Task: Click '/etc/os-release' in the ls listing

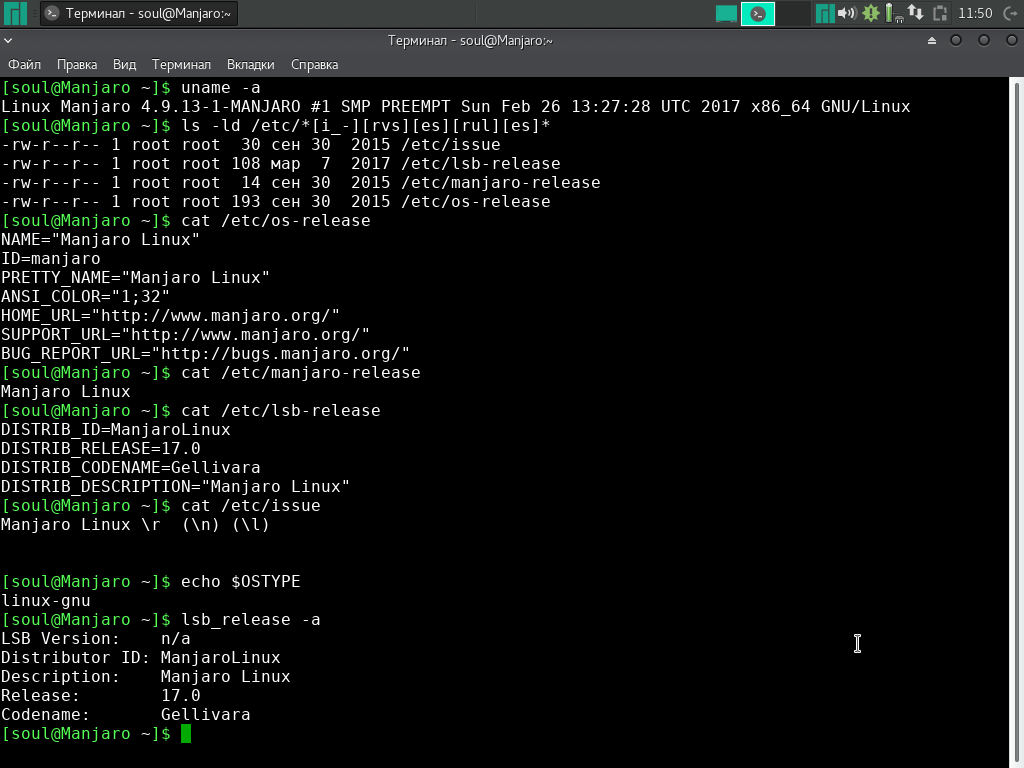Action: click(475, 201)
